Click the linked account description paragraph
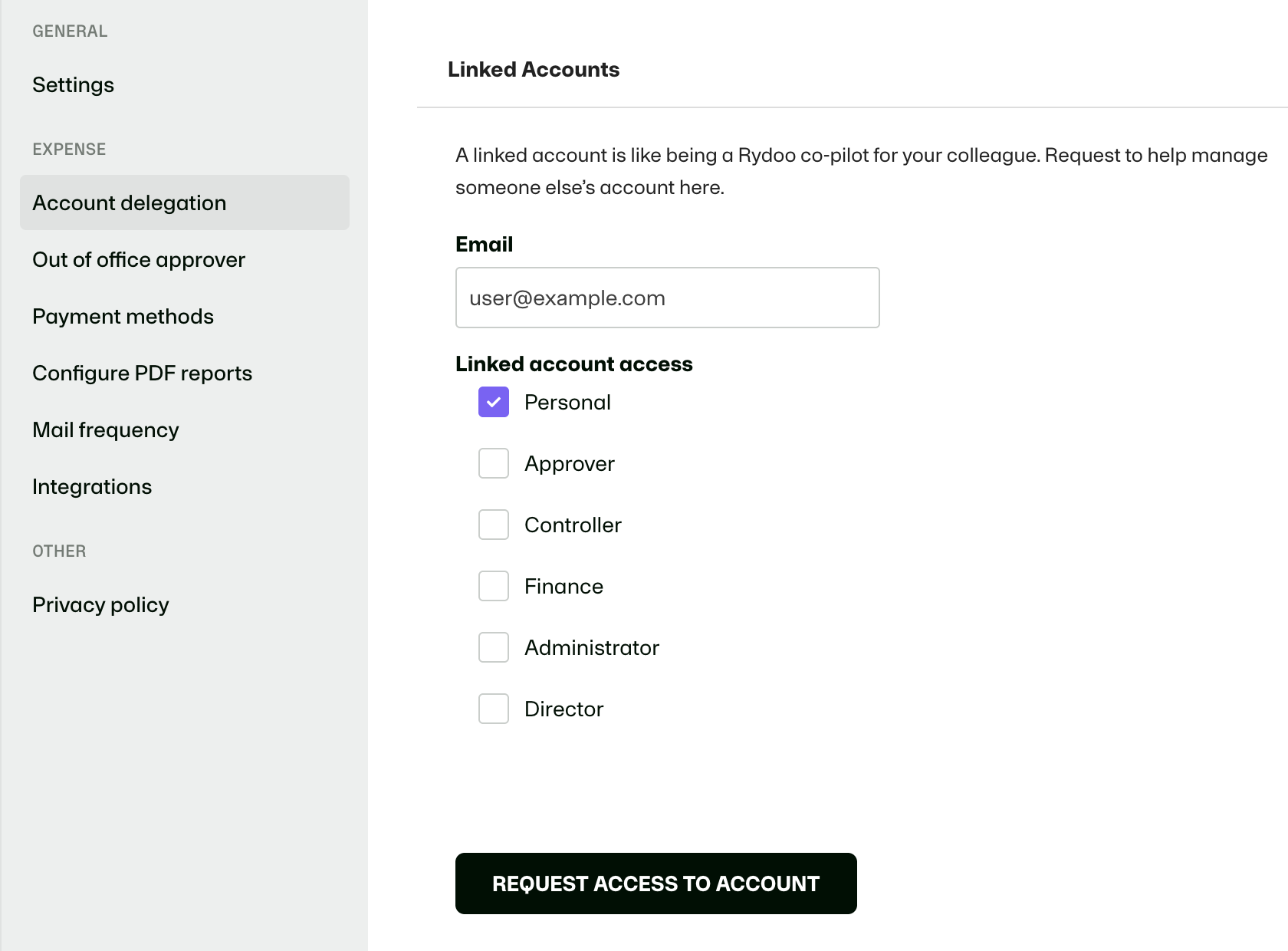The width and height of the screenshot is (1288, 951). [x=862, y=171]
